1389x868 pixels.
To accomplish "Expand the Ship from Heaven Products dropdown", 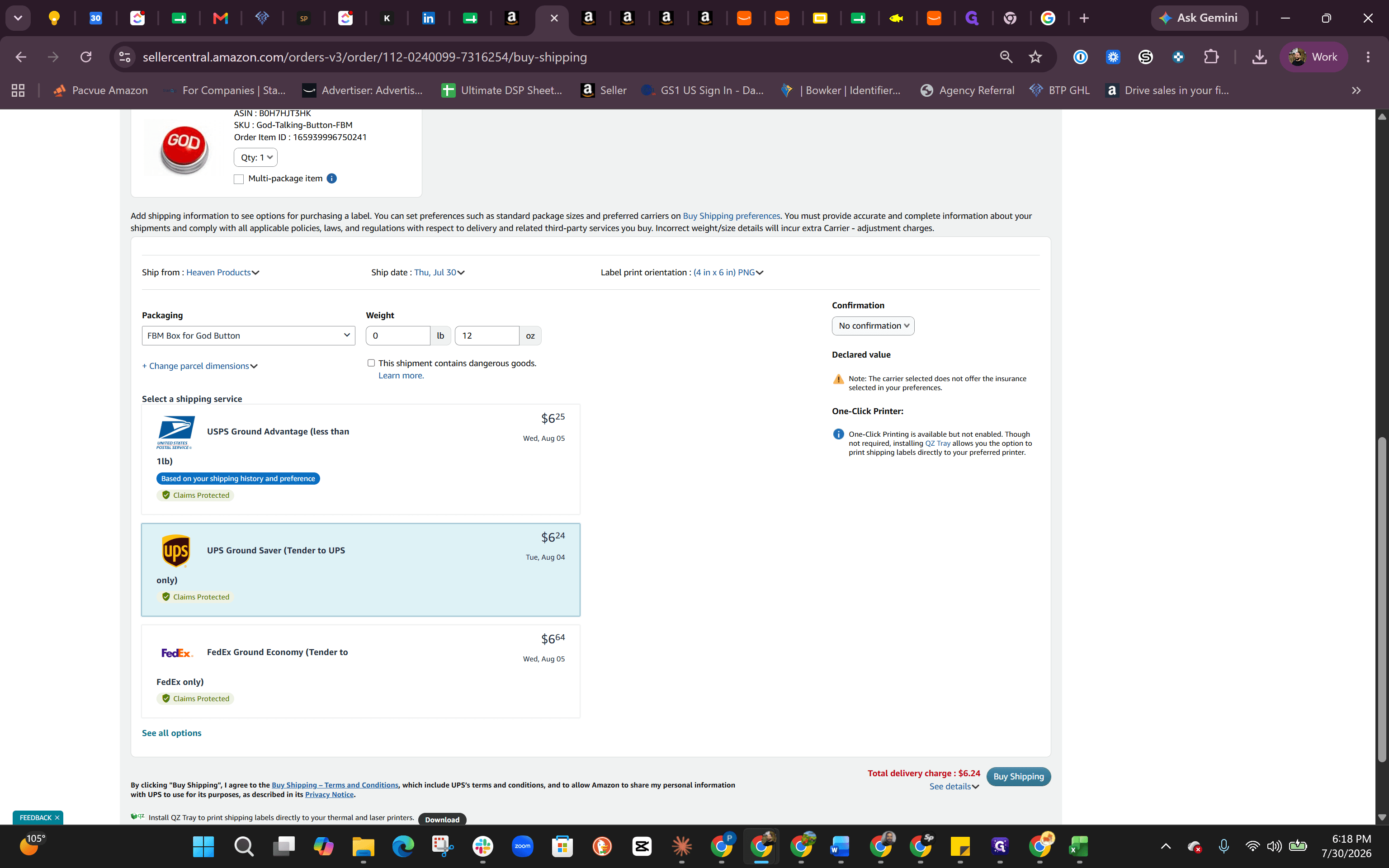I will (223, 272).
